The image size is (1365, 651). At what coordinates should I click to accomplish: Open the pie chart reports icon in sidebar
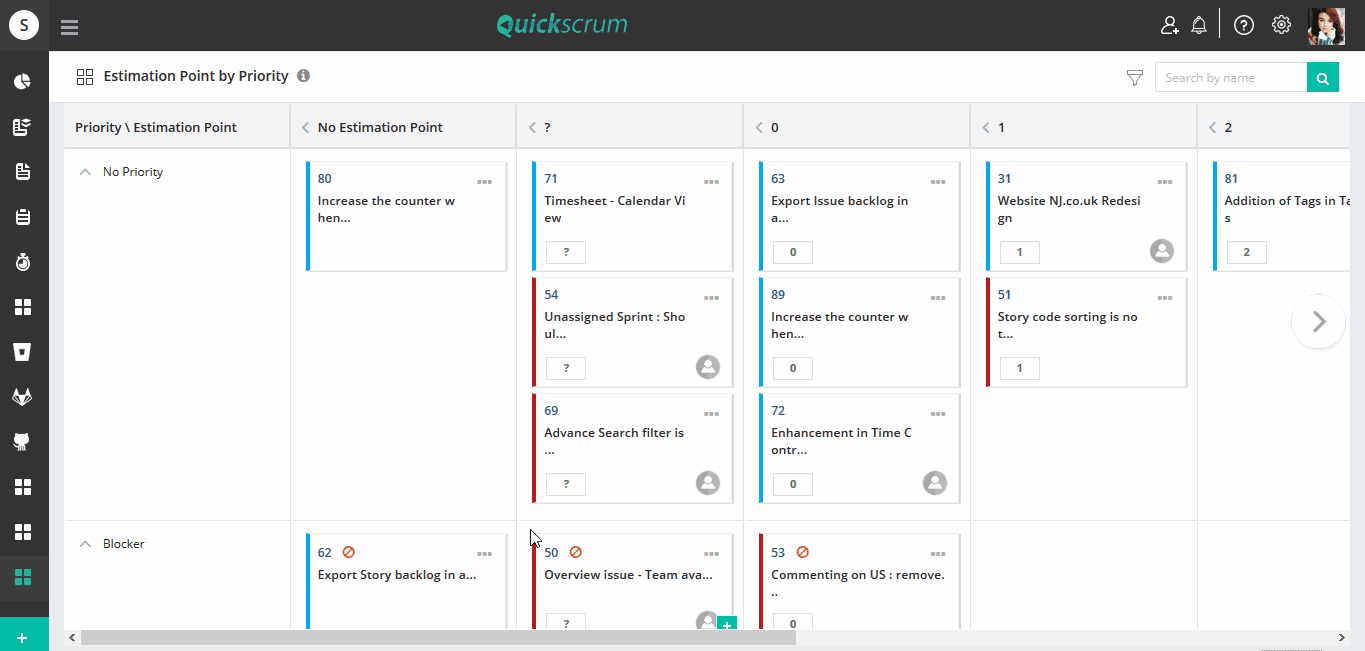[23, 81]
